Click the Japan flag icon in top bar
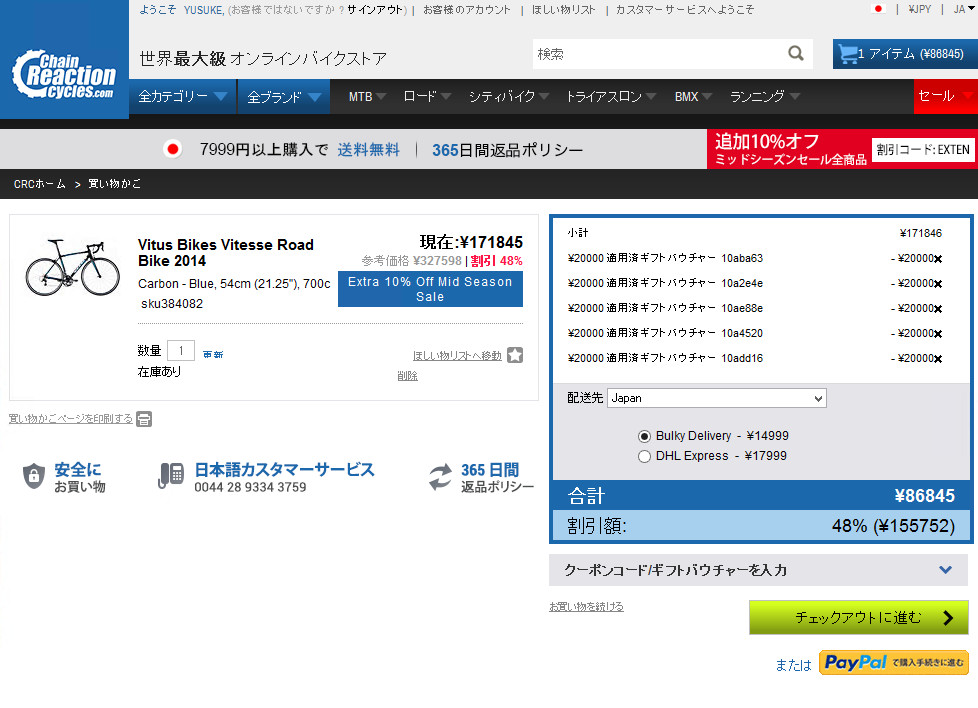Viewport: 978px width, 708px height. (878, 9)
